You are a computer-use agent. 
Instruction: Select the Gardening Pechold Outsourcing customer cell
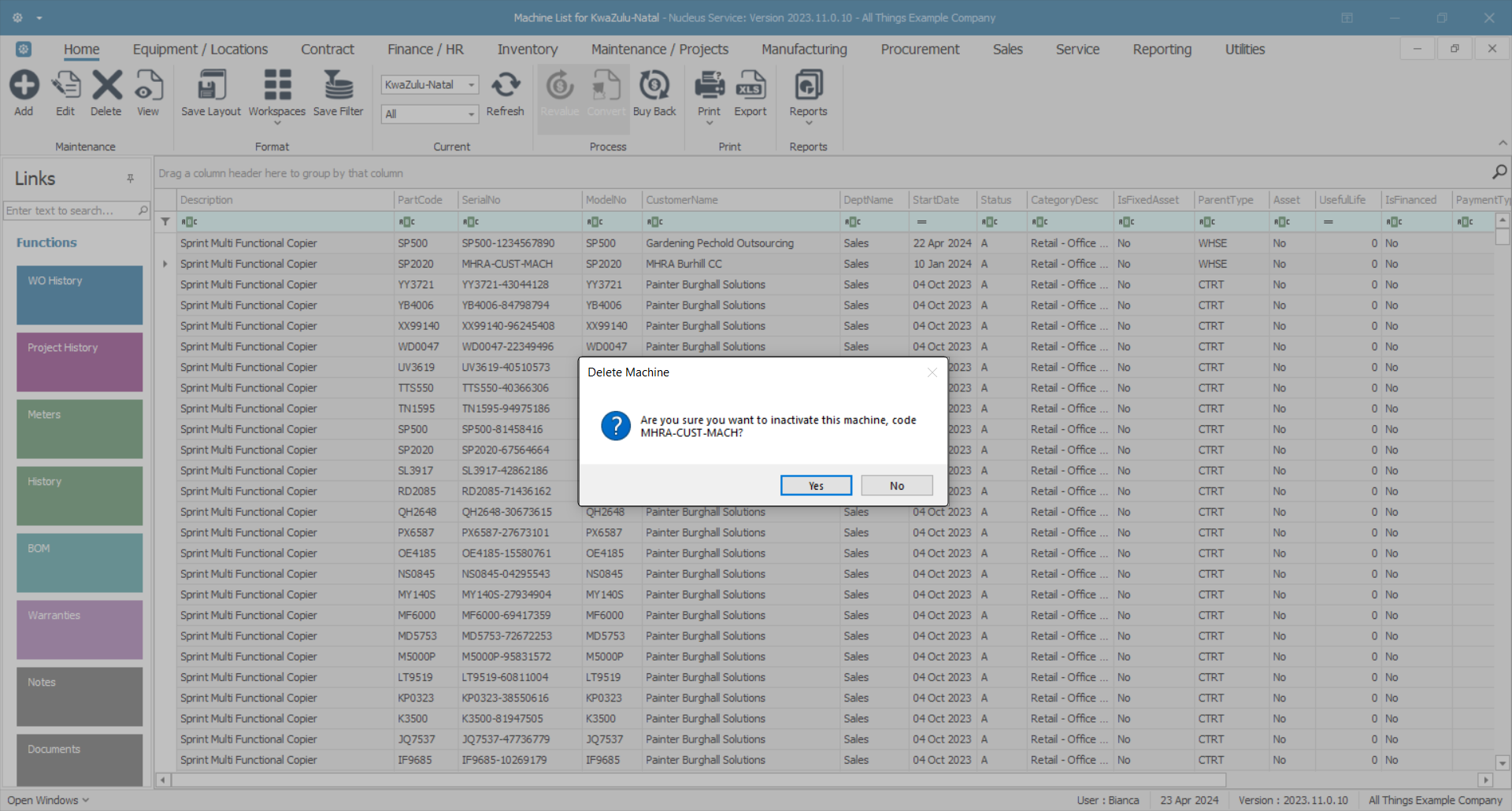(x=740, y=243)
